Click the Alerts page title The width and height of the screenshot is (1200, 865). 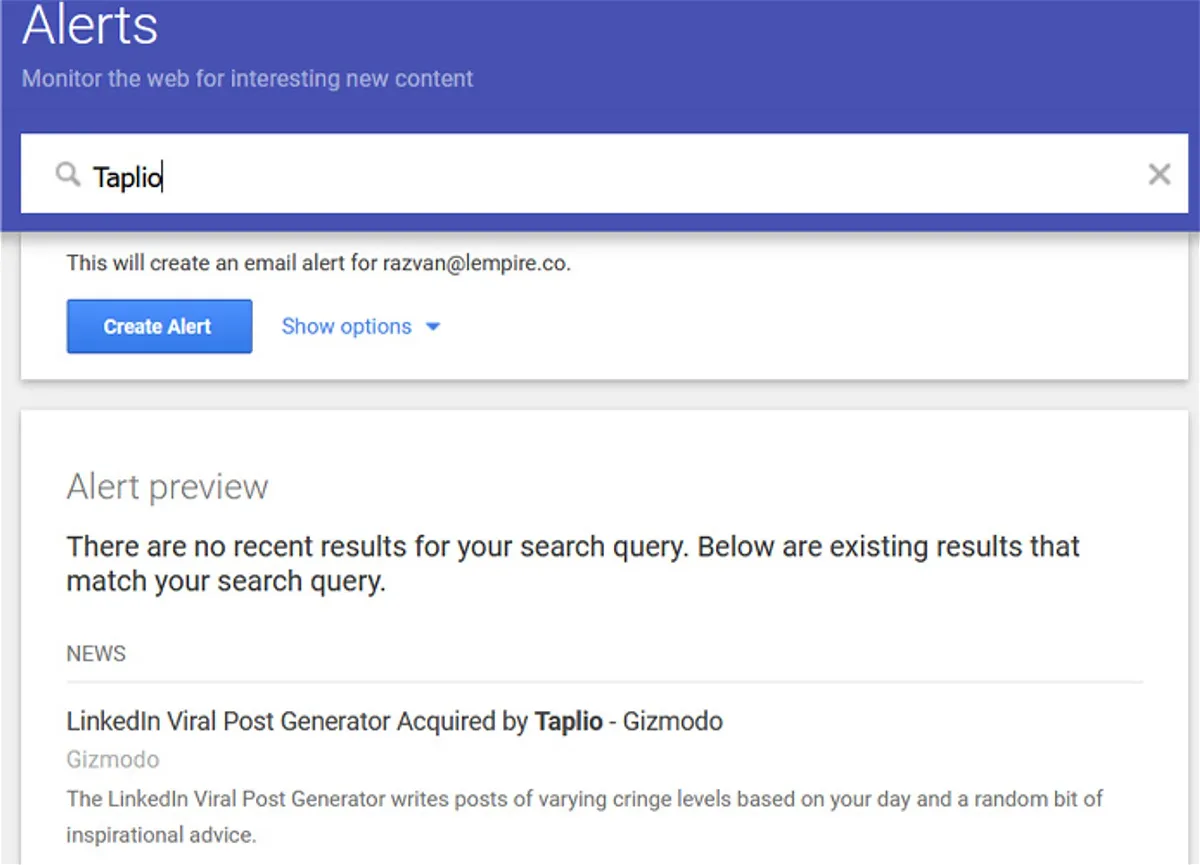pos(90,25)
